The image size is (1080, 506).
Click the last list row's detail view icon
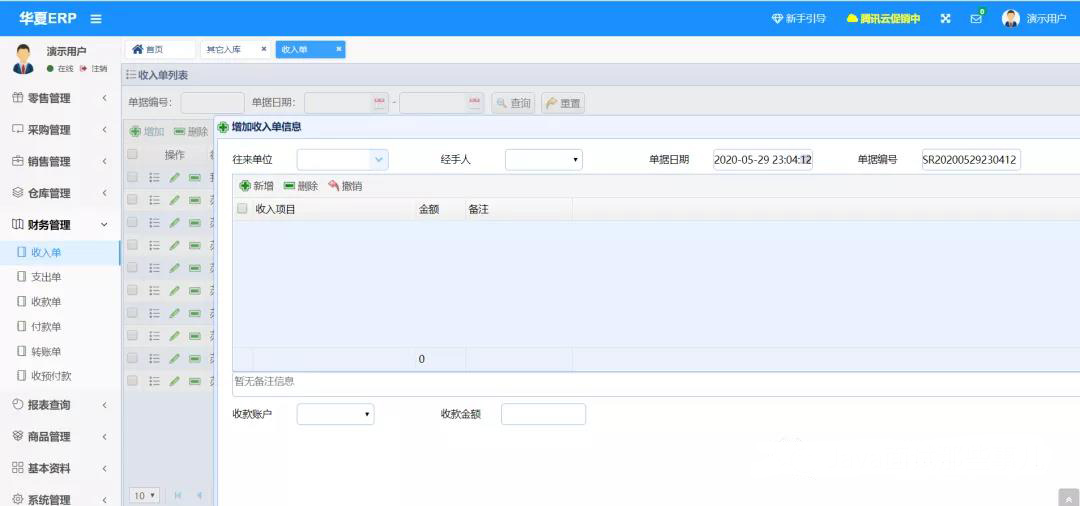[x=154, y=381]
